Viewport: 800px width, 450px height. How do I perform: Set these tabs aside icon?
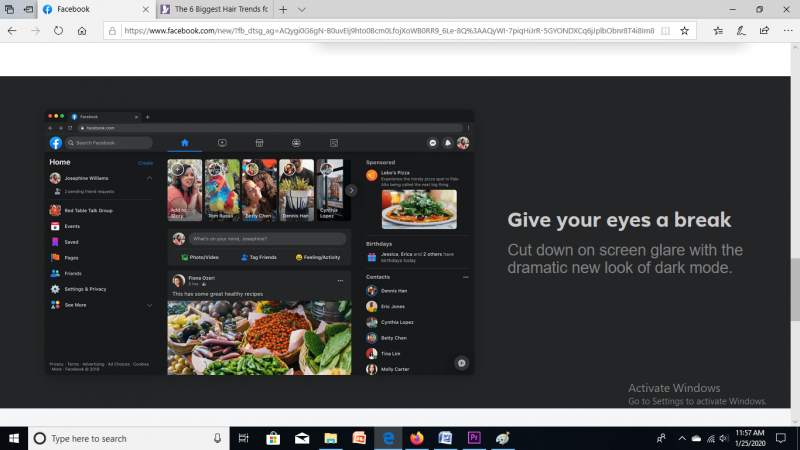coord(29,9)
